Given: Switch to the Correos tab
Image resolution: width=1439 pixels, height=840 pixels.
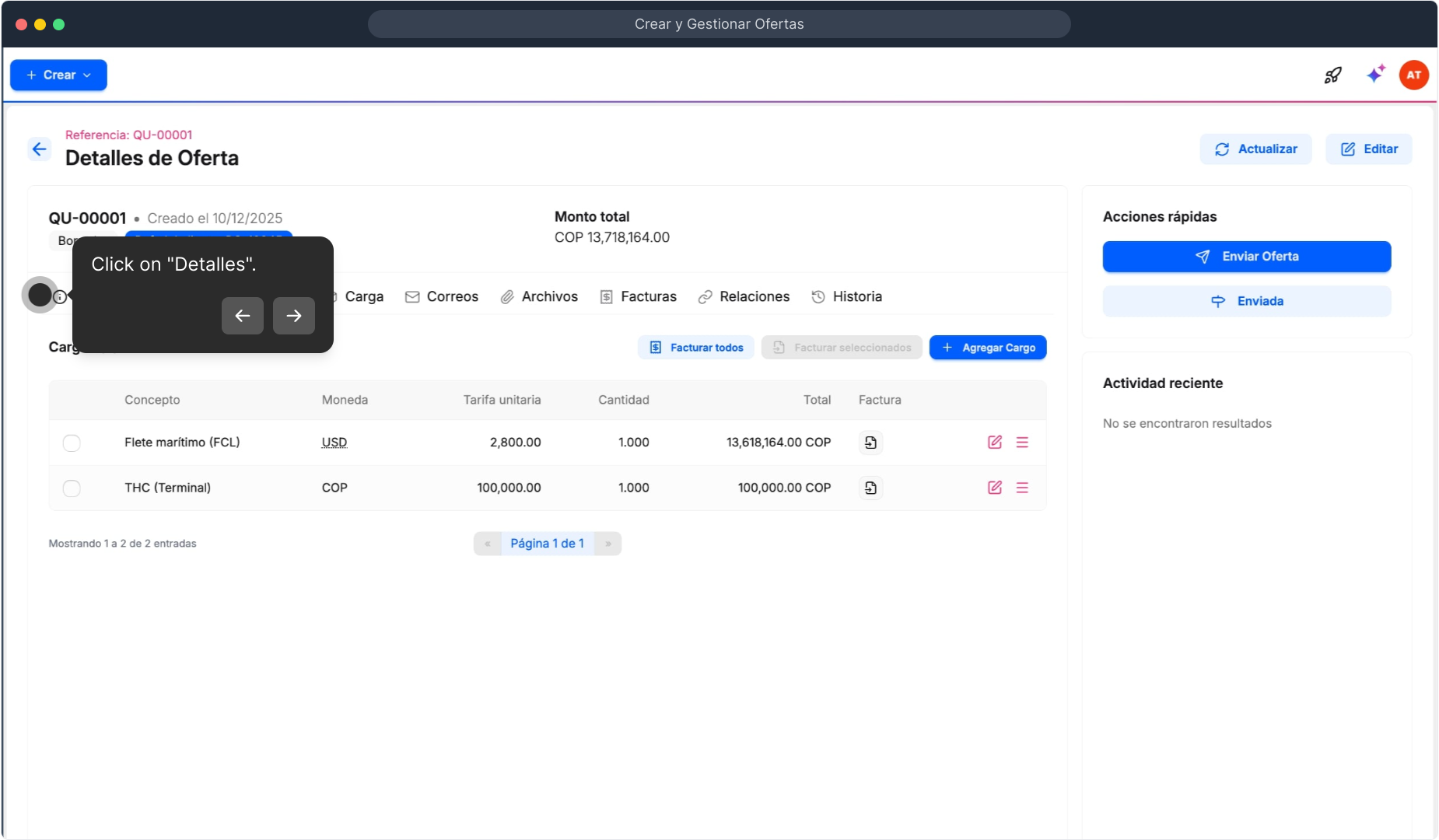Looking at the screenshot, I should [x=442, y=296].
